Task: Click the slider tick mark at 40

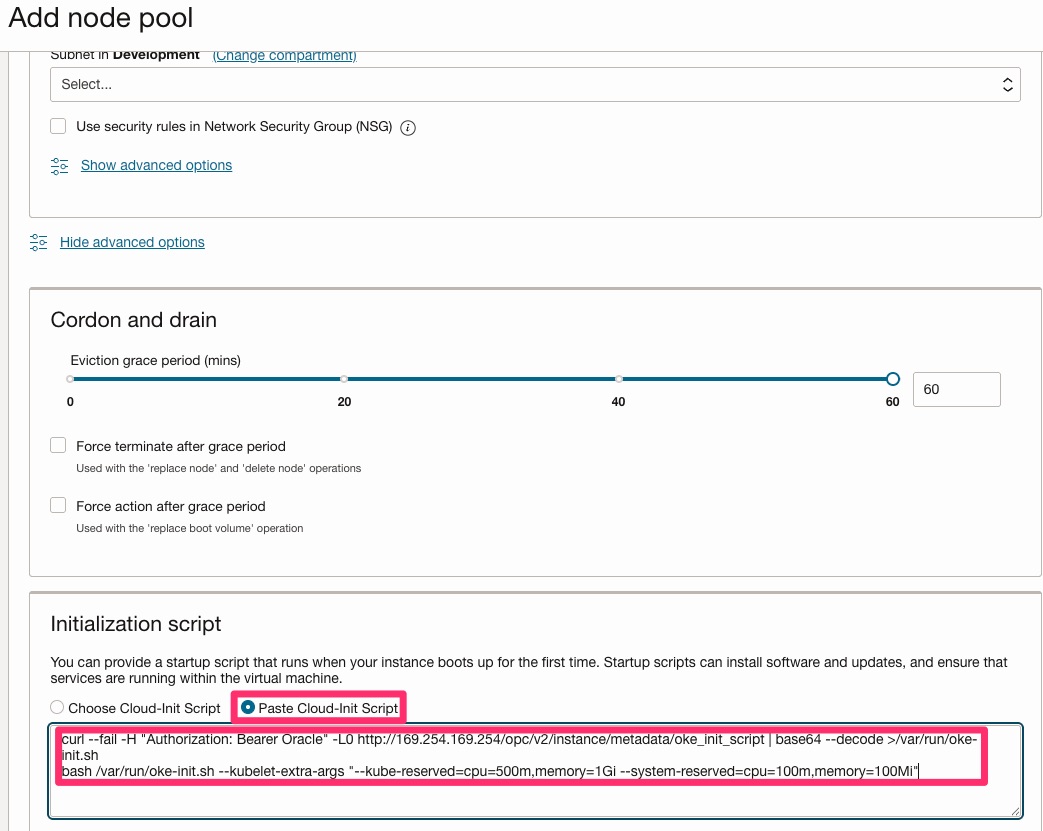Action: pos(618,379)
